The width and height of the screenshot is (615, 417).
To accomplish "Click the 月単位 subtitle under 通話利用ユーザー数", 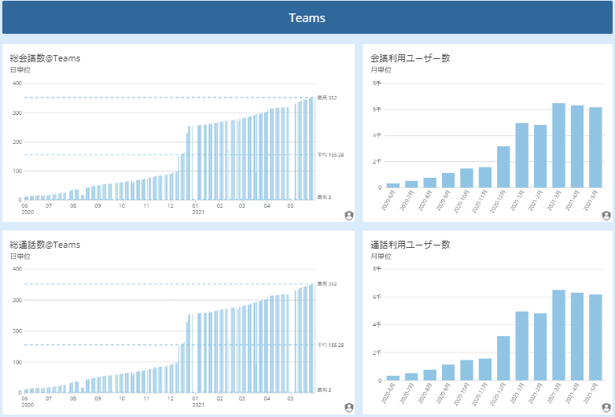I will click(380, 257).
